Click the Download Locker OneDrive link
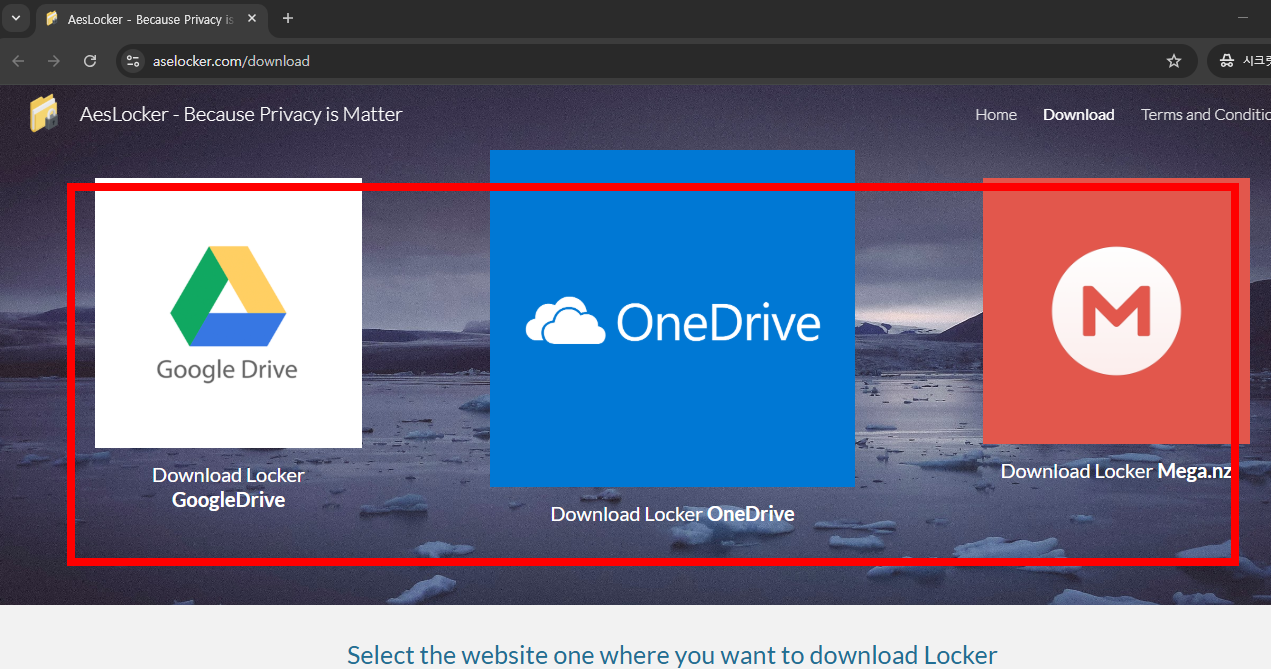Viewport: 1271px width, 669px height. pos(672,514)
